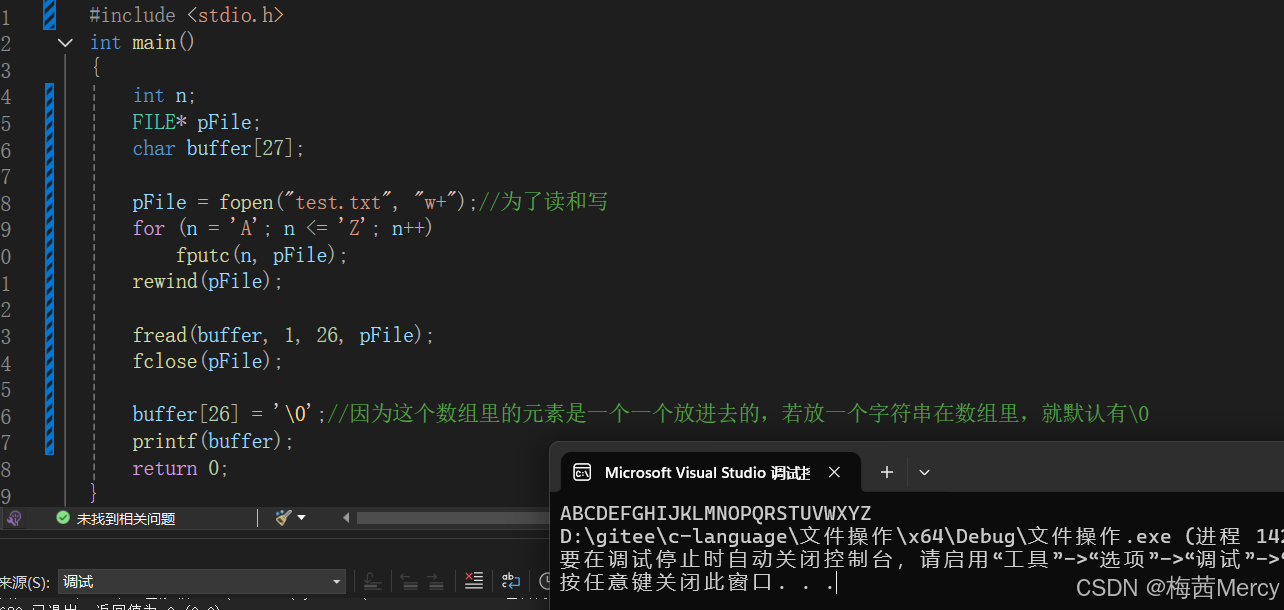Click the fputc(n, pFile); line

262,255
